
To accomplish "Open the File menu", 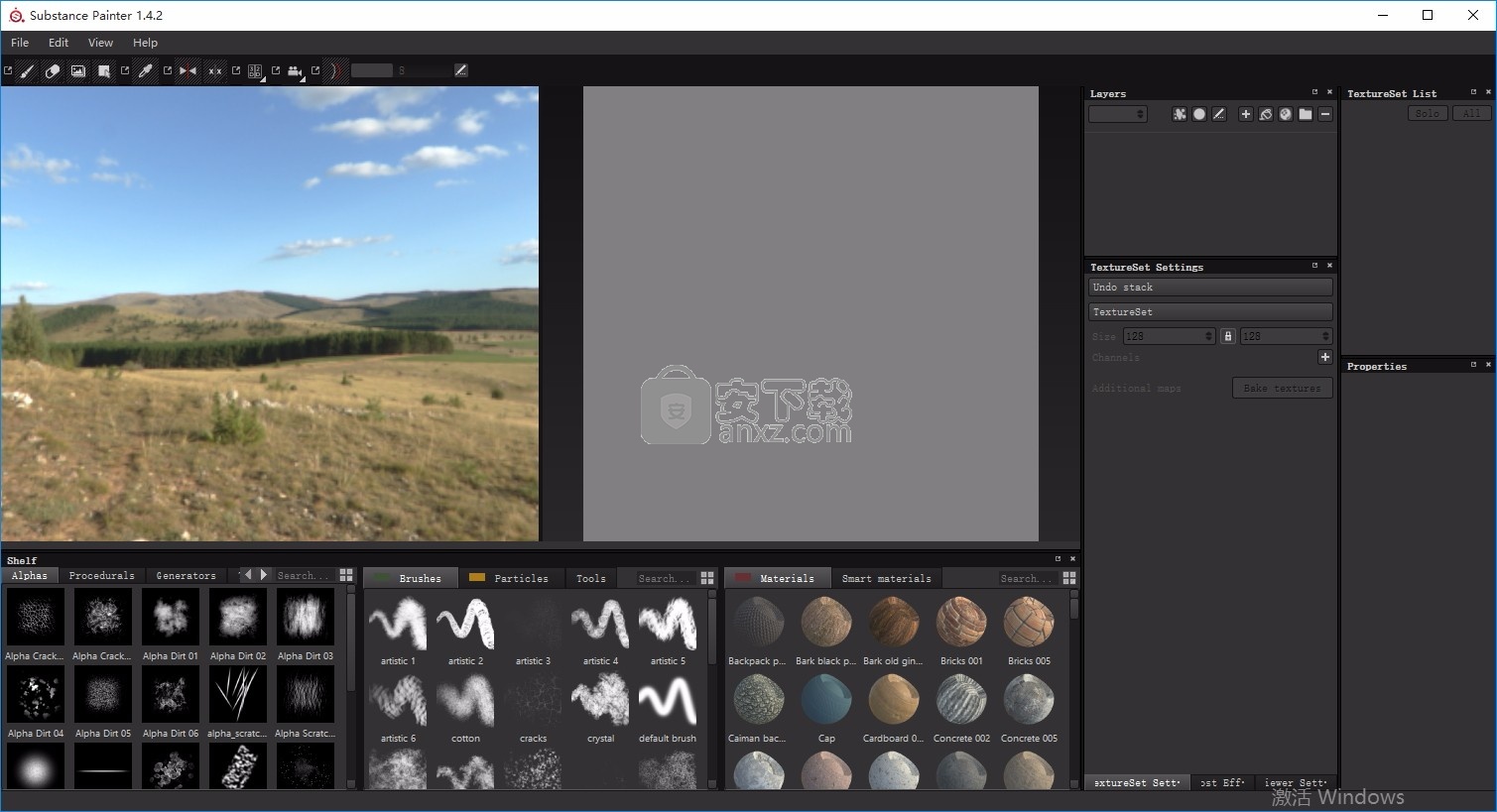I will [x=20, y=43].
